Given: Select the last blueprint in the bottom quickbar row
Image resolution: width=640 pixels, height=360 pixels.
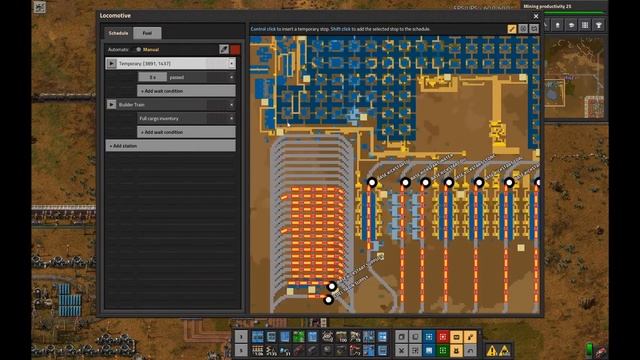Looking at the screenshot, I should click(x=382, y=350).
